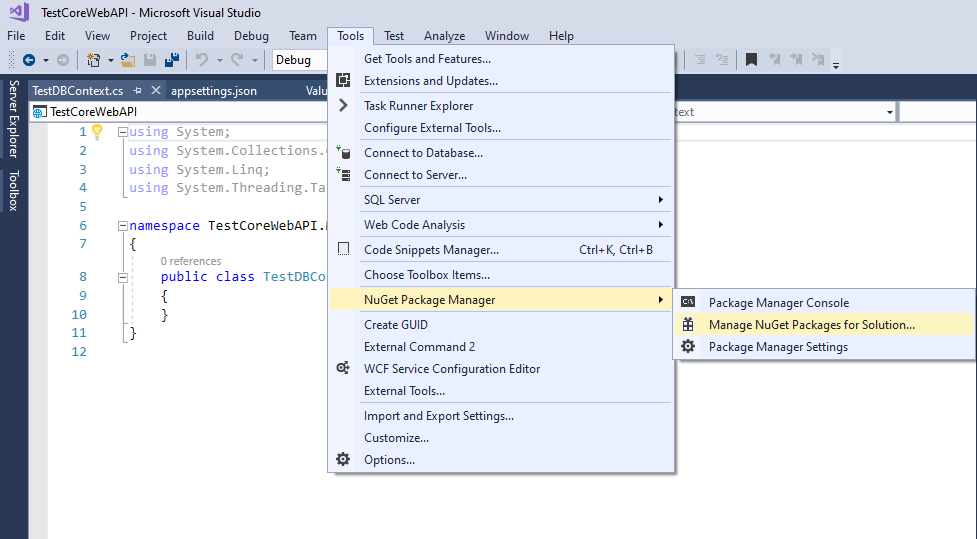The width and height of the screenshot is (977, 539).
Task: Click the Extensions and Updates menu icon
Action: coord(343,80)
